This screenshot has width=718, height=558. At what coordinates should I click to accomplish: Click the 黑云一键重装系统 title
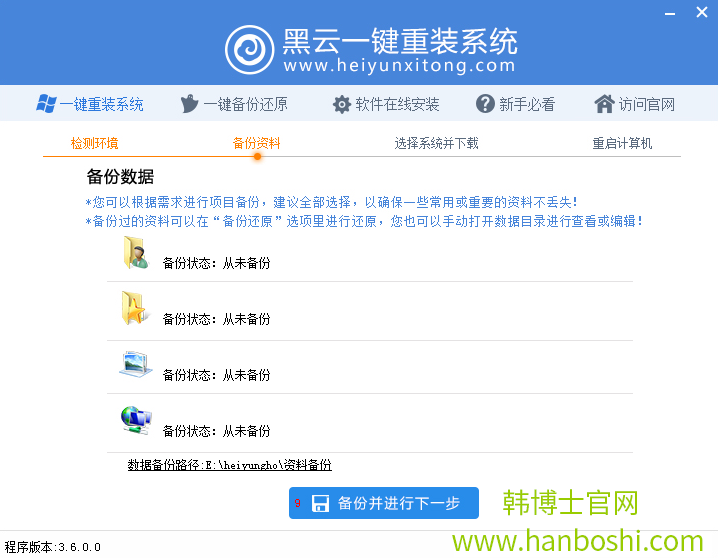click(400, 41)
